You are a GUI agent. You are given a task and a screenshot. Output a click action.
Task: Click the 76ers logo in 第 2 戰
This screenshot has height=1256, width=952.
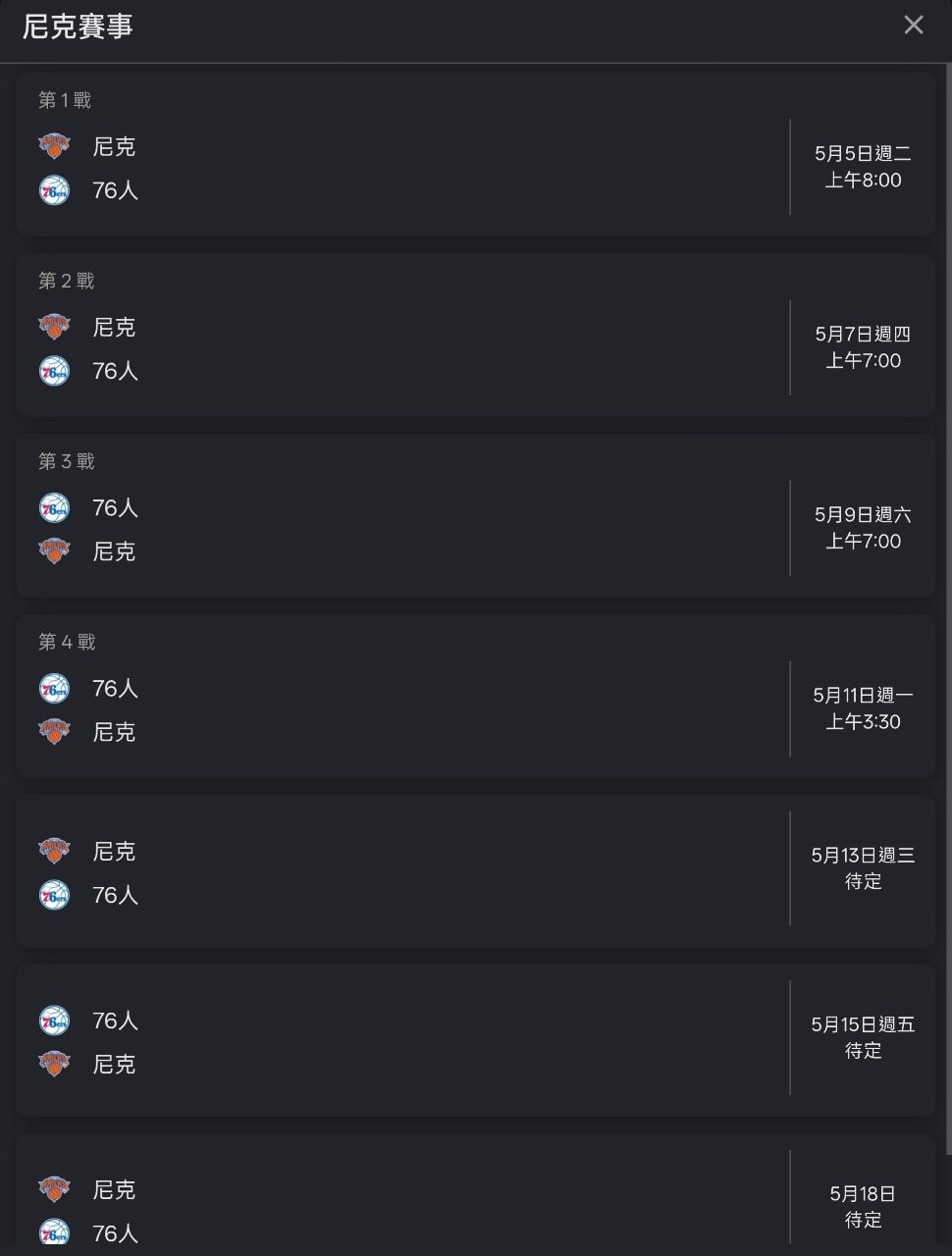point(54,371)
